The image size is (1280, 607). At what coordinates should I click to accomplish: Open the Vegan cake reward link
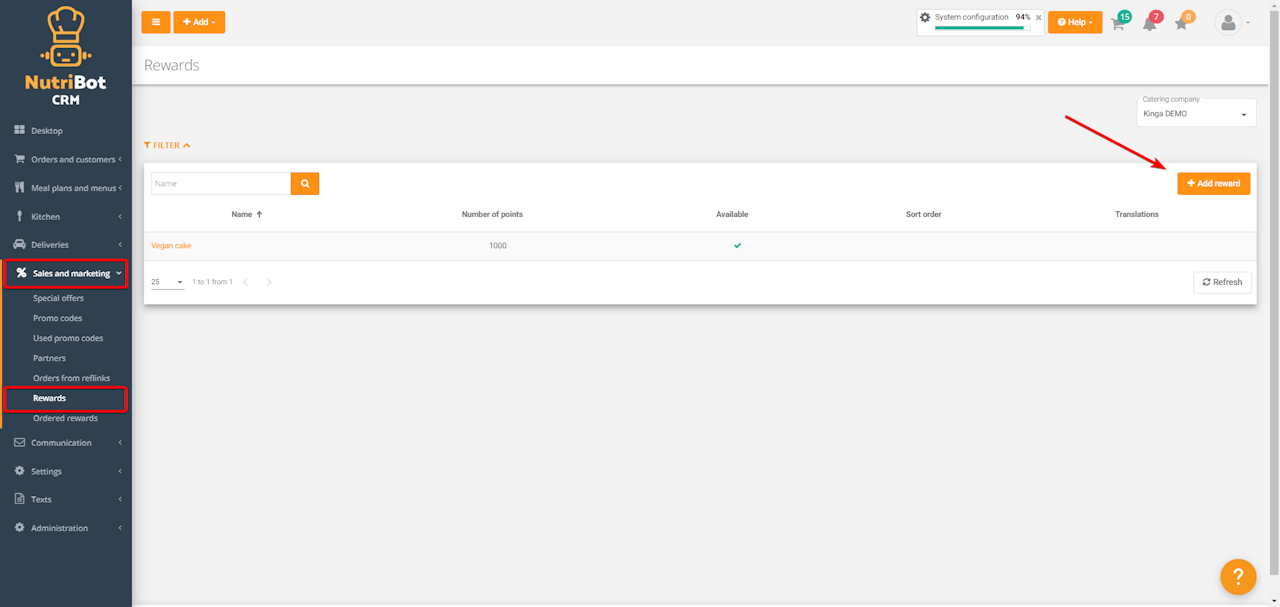point(171,245)
